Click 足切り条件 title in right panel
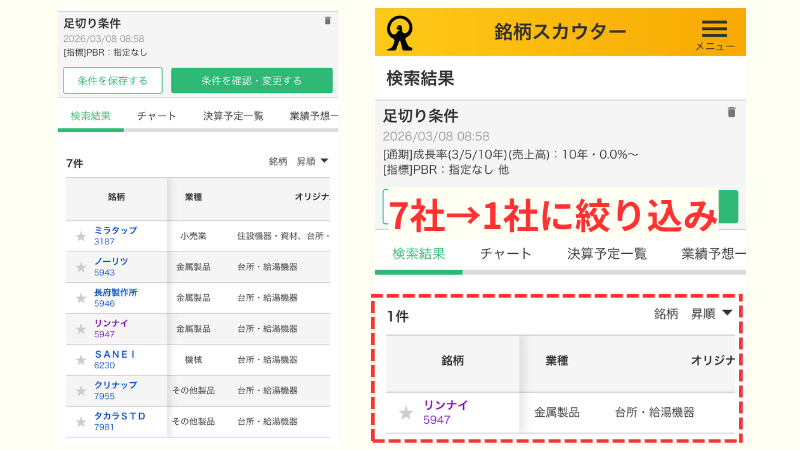Image resolution: width=800 pixels, height=450 pixels. point(420,116)
